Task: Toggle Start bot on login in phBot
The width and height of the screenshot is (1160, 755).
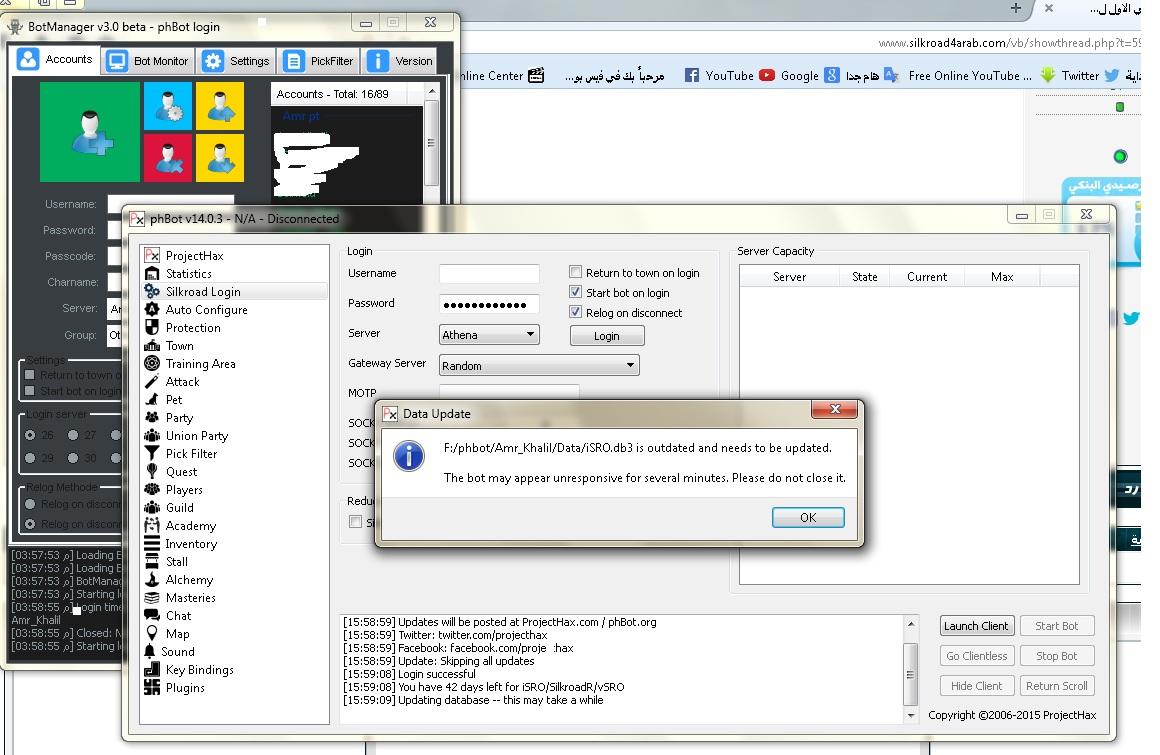Action: [576, 292]
